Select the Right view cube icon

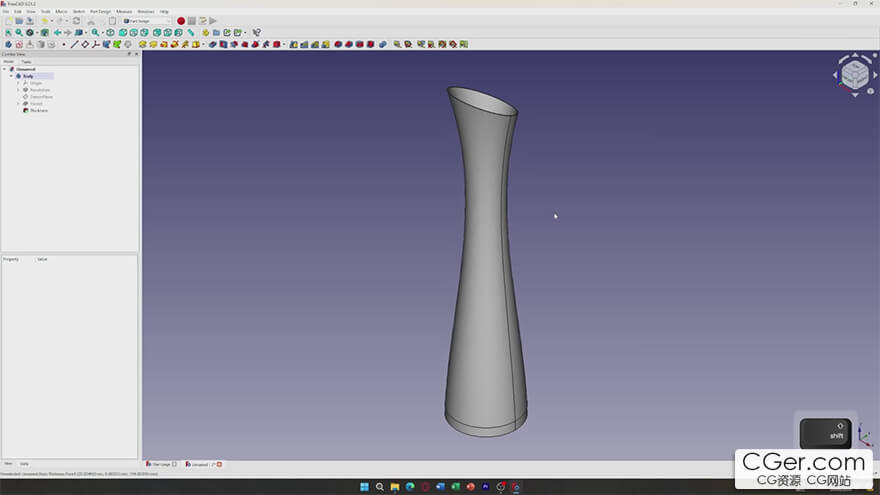(144, 33)
